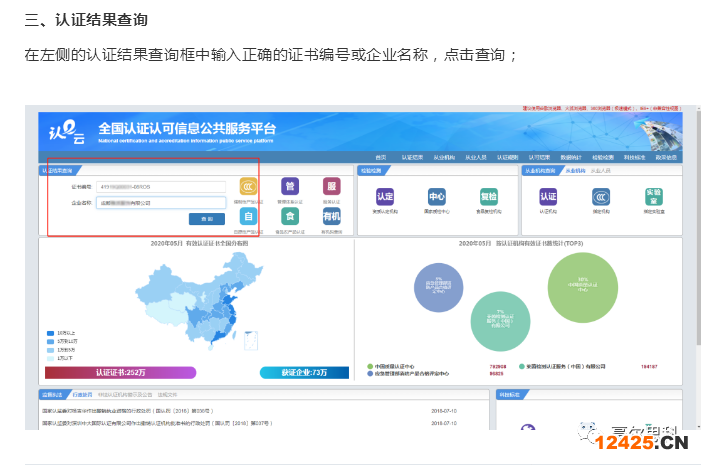Select 数据统计 in the navigation bar
Screen dimensions: 701x465
(x=571, y=157)
